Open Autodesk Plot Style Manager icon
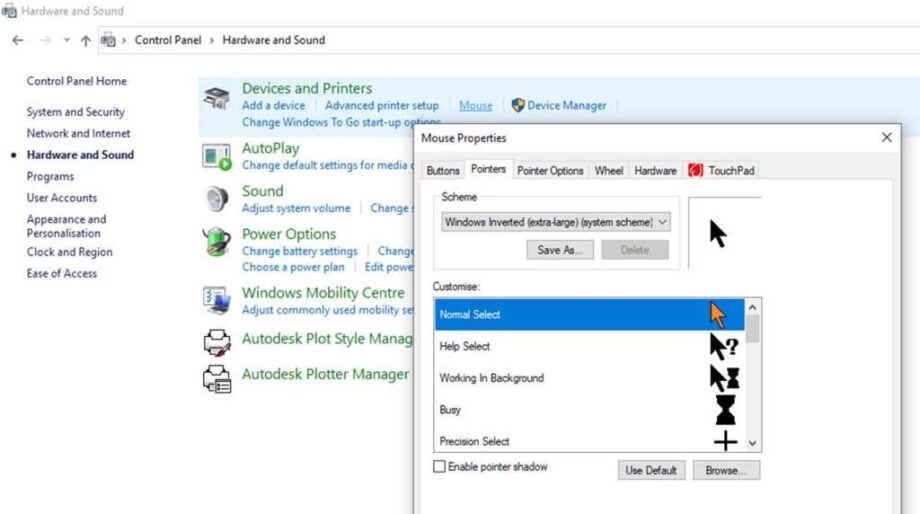The image size is (920, 514). 217,342
